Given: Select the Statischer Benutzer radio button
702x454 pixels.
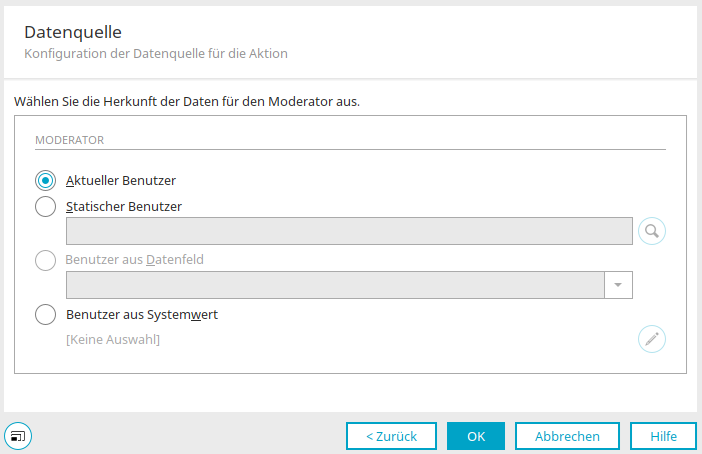Looking at the screenshot, I should (x=45, y=206).
